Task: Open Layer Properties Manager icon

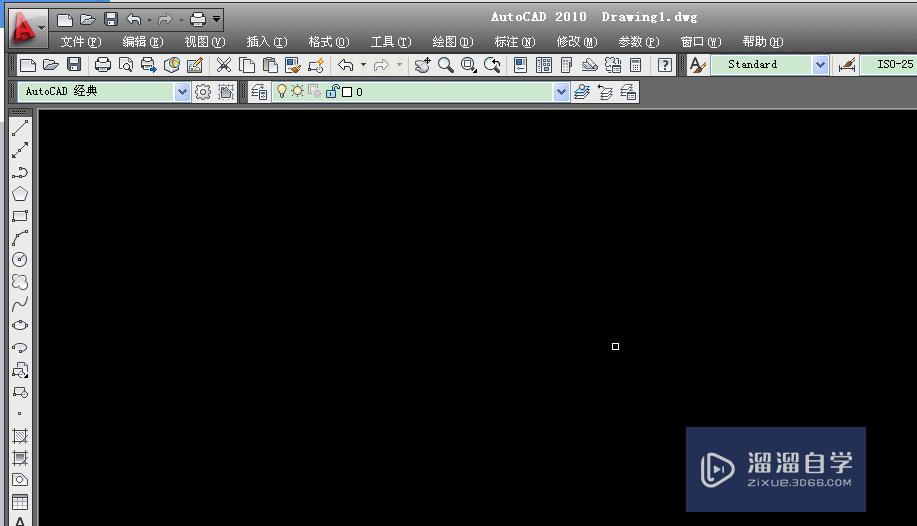Action: click(259, 92)
